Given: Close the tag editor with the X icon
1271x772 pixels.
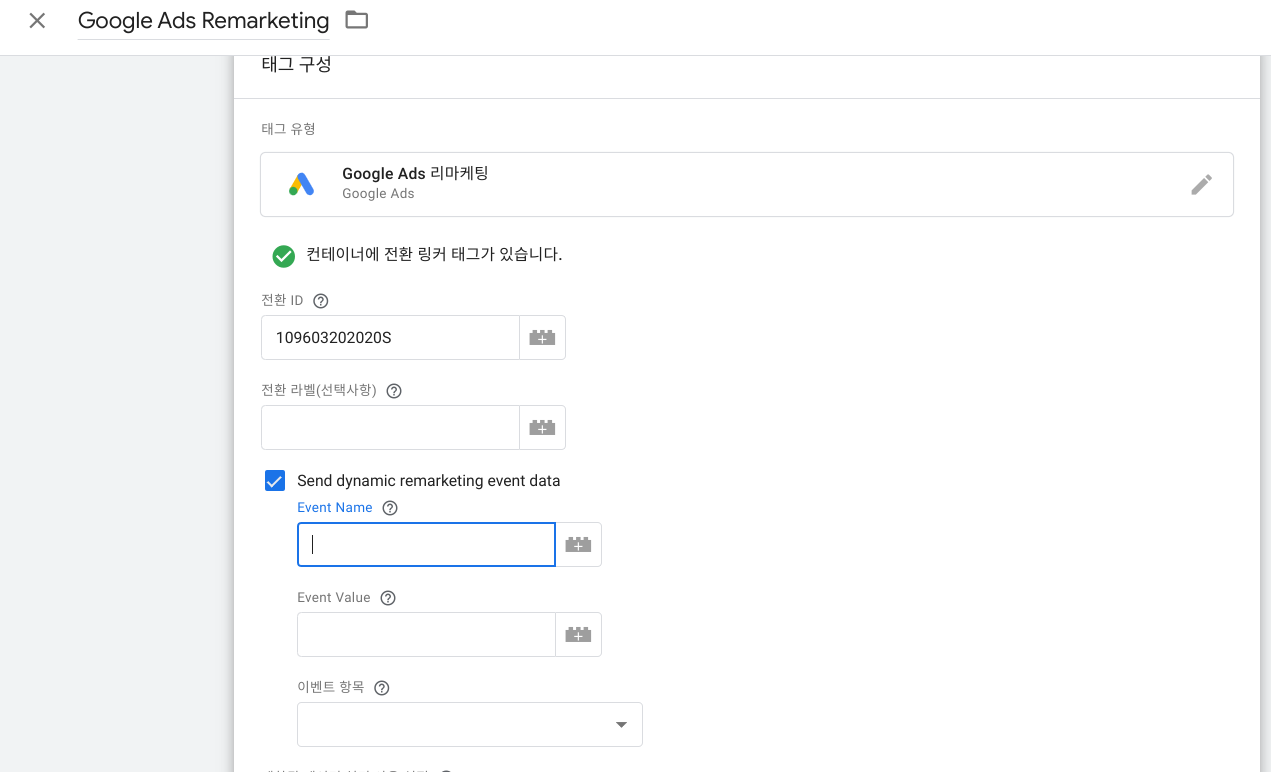Looking at the screenshot, I should 37,20.
